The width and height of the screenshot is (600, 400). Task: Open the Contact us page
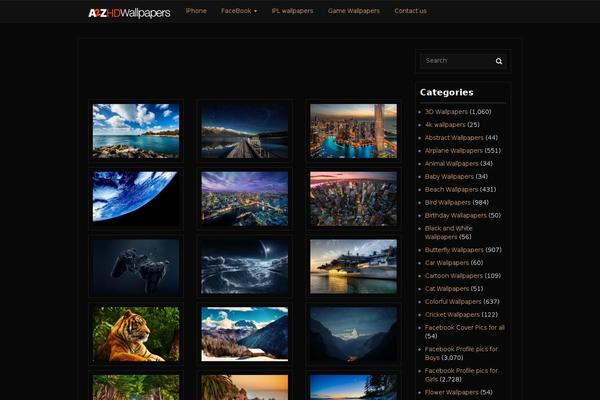pos(410,11)
